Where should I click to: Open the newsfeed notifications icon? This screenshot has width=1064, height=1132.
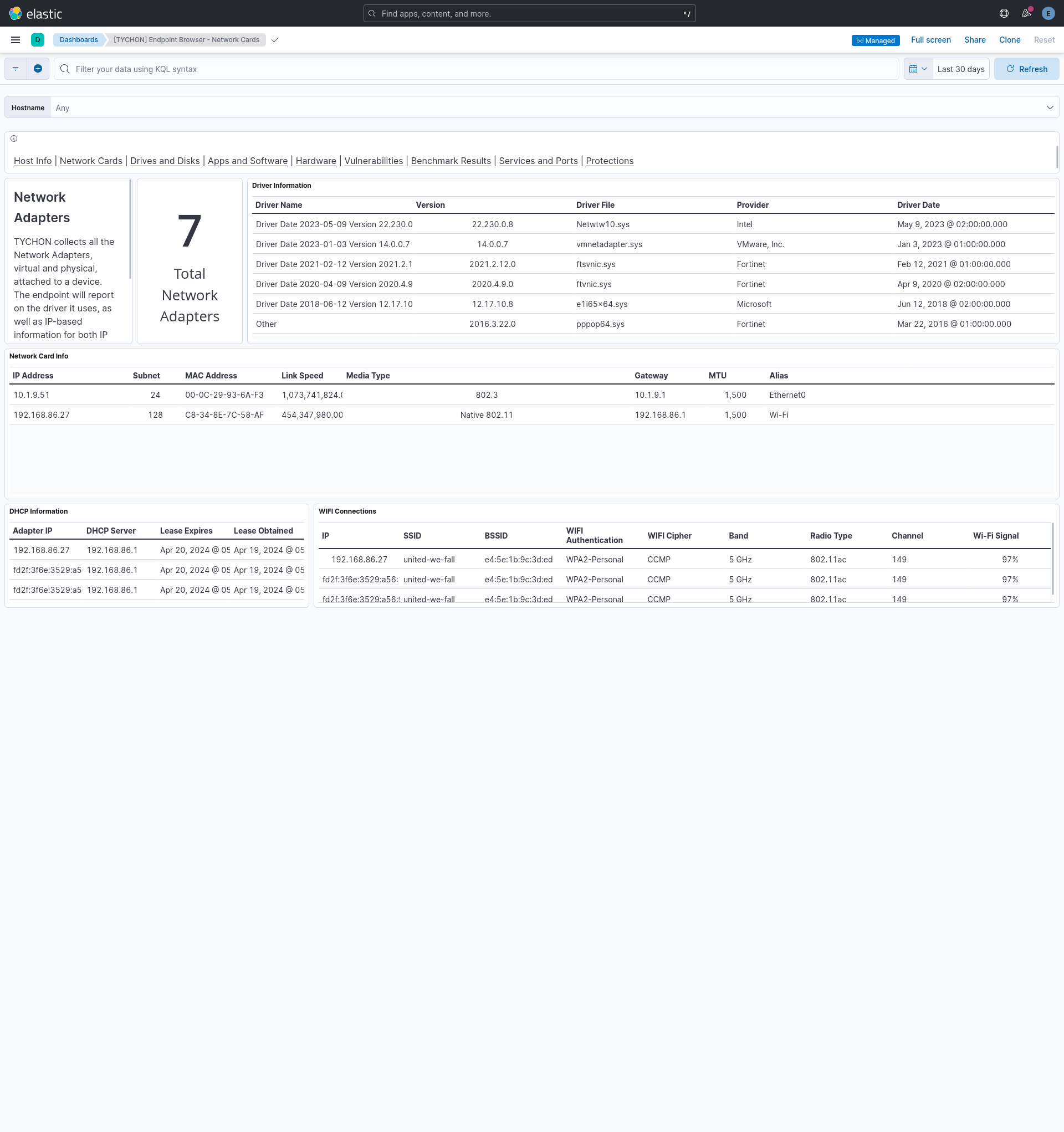1026,13
